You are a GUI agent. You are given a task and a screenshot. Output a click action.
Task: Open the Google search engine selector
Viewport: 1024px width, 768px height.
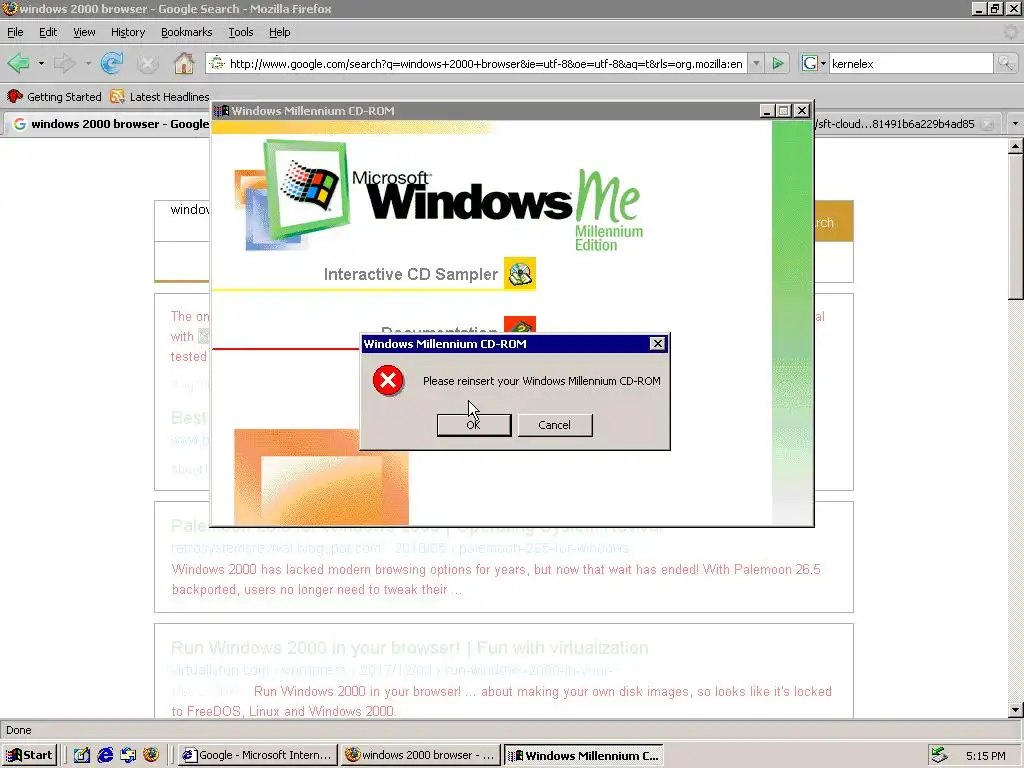(x=814, y=63)
